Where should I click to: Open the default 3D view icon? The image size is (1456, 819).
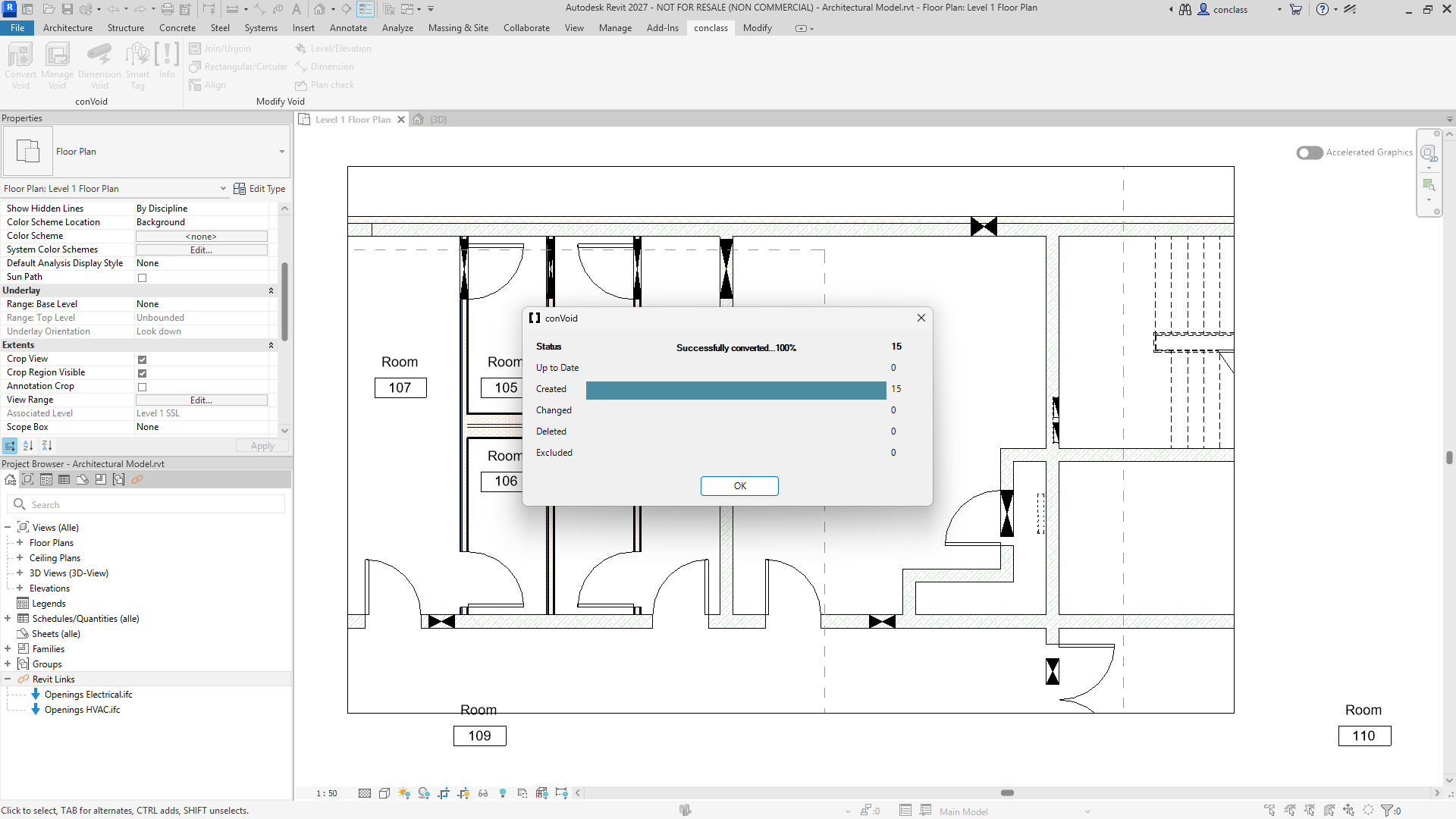tap(319, 9)
